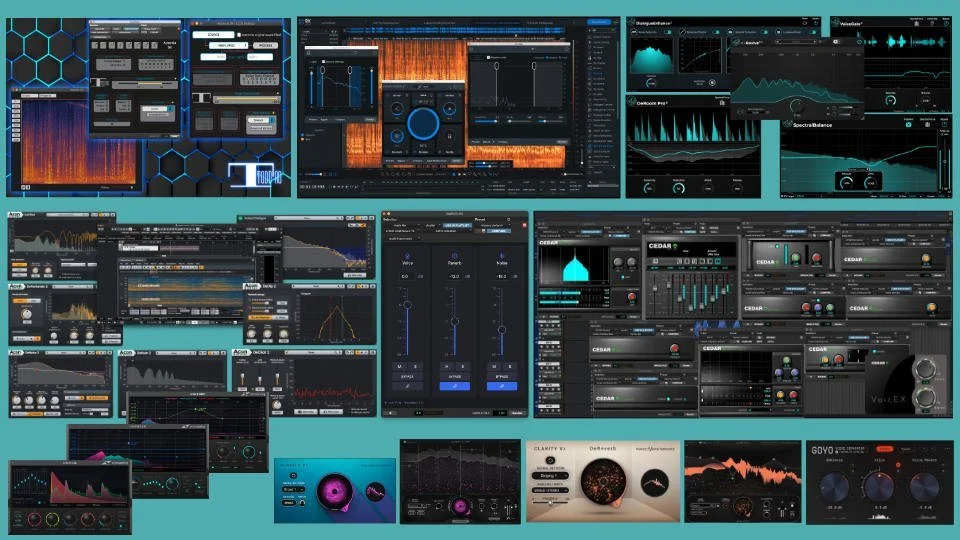This screenshot has width=960, height=540.
Task: Toggle the leftmost switch in DialogueEnhance
Action: tap(667, 32)
